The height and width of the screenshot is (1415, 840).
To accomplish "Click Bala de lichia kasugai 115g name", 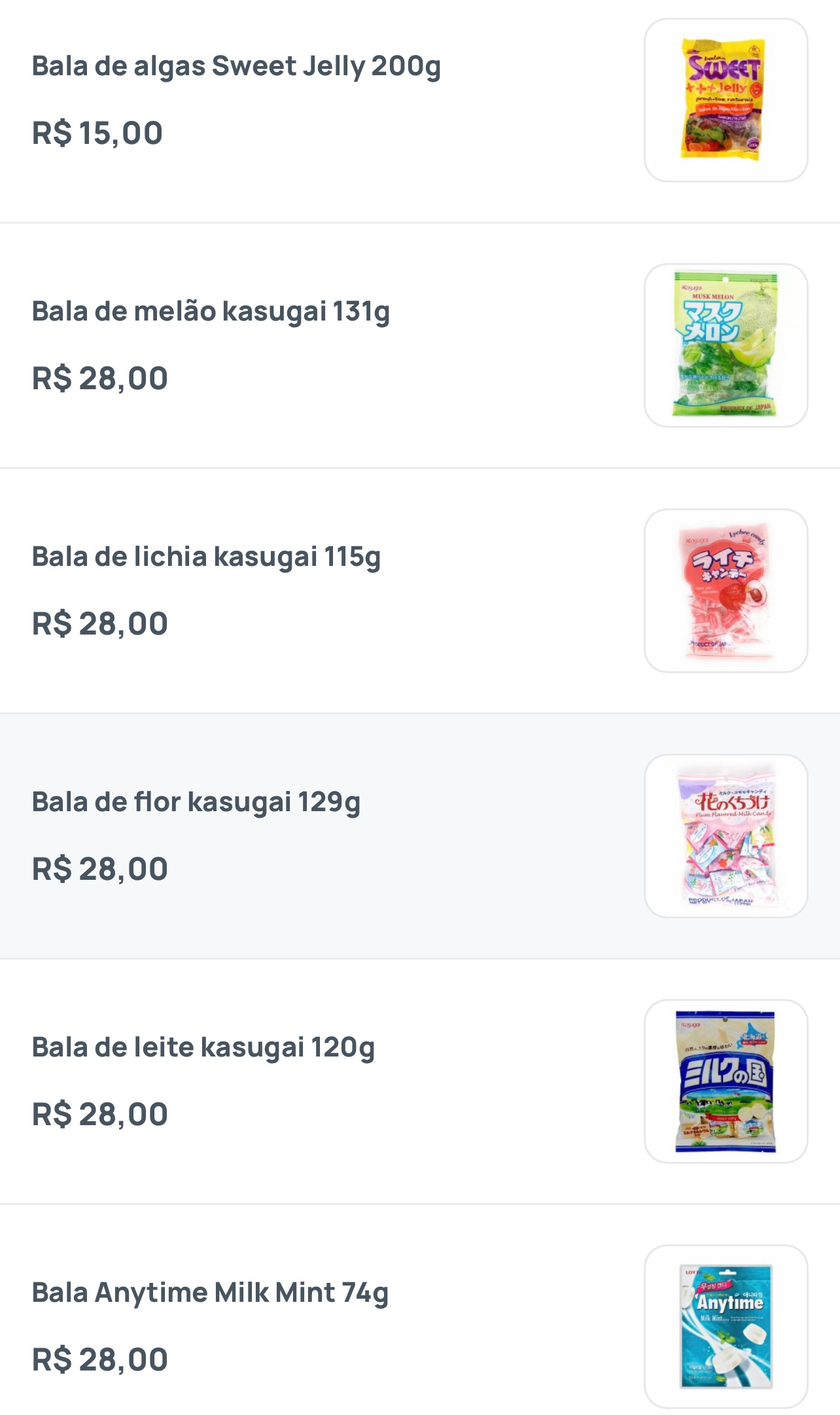I will [206, 557].
